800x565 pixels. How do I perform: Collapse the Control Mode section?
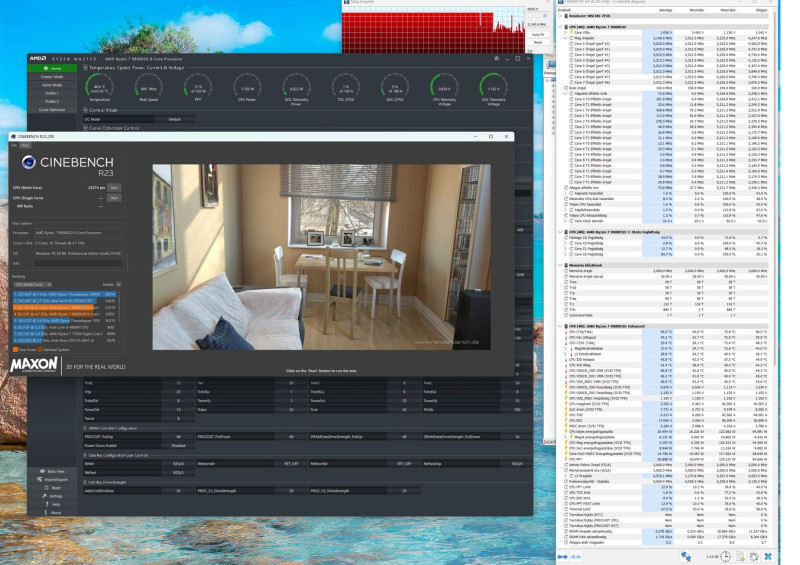(x=85, y=110)
